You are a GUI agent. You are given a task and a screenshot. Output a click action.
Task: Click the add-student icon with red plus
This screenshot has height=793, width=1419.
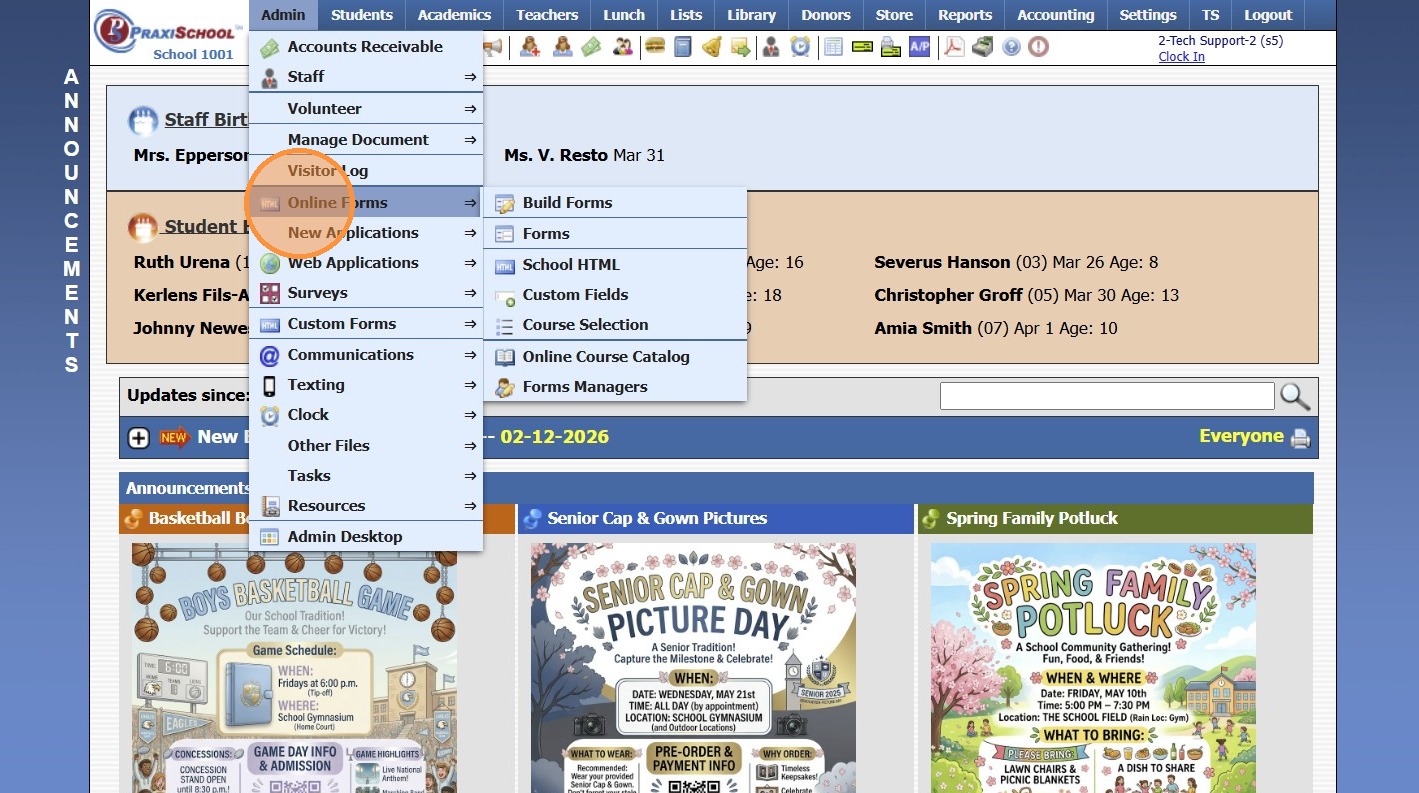(530, 46)
